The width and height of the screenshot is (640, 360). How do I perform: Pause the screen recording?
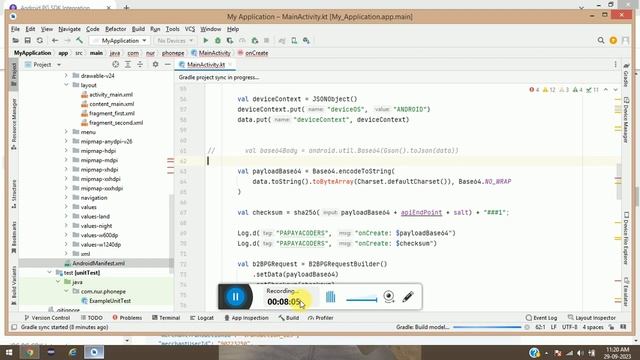[x=235, y=297]
